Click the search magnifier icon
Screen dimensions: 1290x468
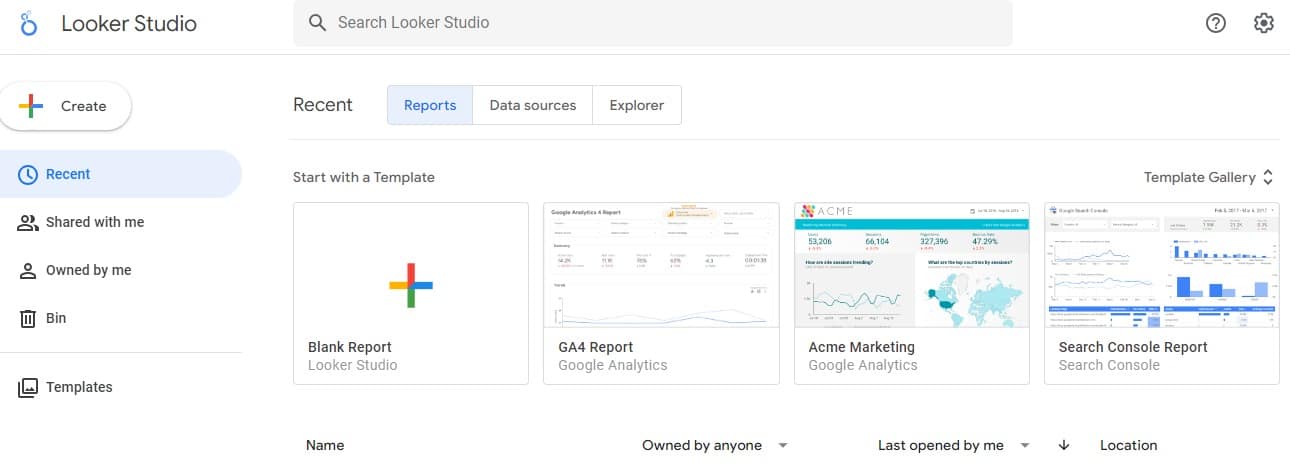pyautogui.click(x=318, y=22)
